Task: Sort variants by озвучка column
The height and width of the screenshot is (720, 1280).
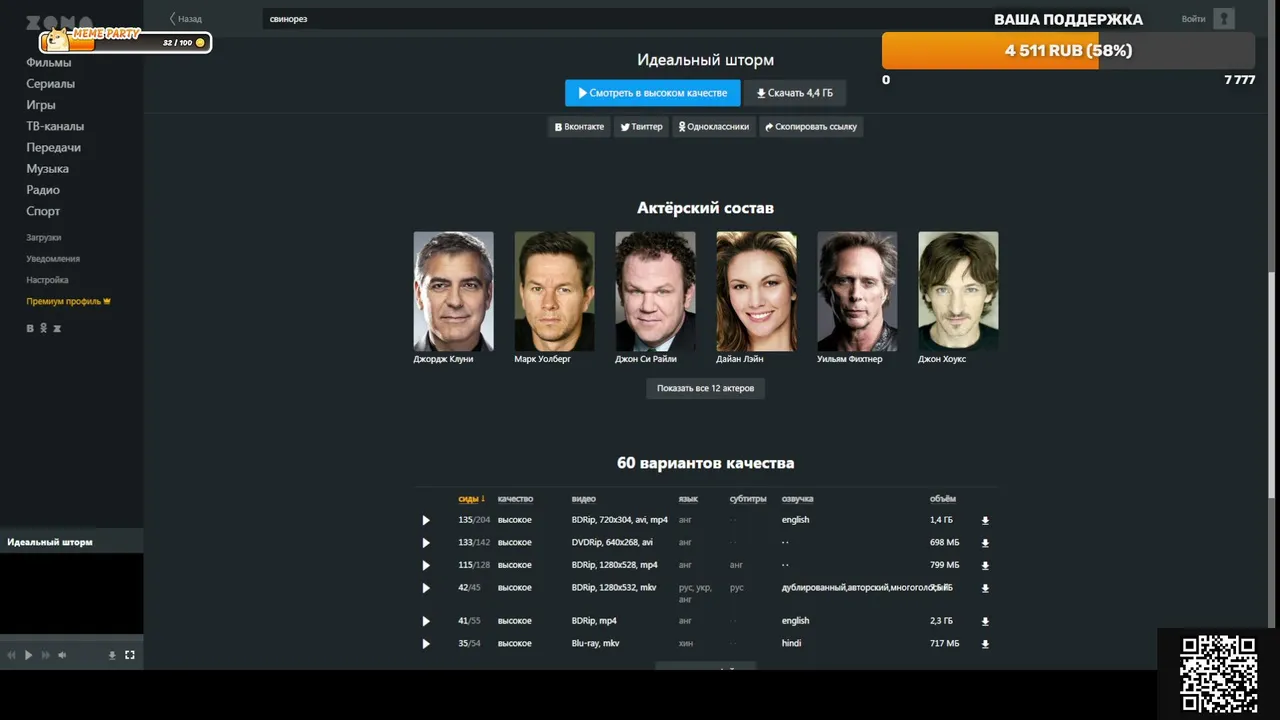Action: (797, 499)
